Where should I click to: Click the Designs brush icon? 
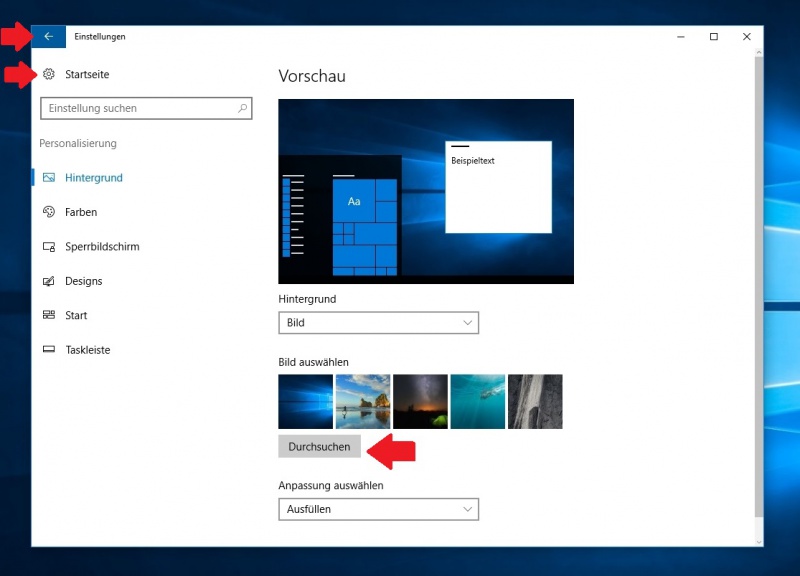pyautogui.click(x=48, y=281)
